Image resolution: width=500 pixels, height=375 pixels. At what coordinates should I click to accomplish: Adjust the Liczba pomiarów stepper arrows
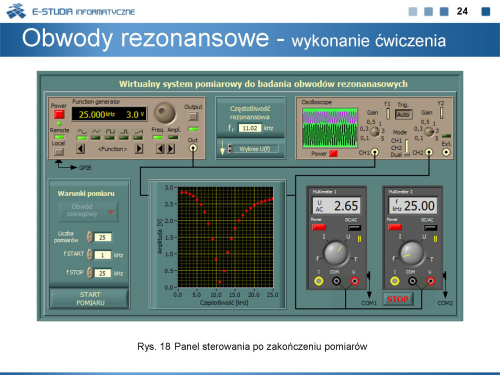coord(90,237)
